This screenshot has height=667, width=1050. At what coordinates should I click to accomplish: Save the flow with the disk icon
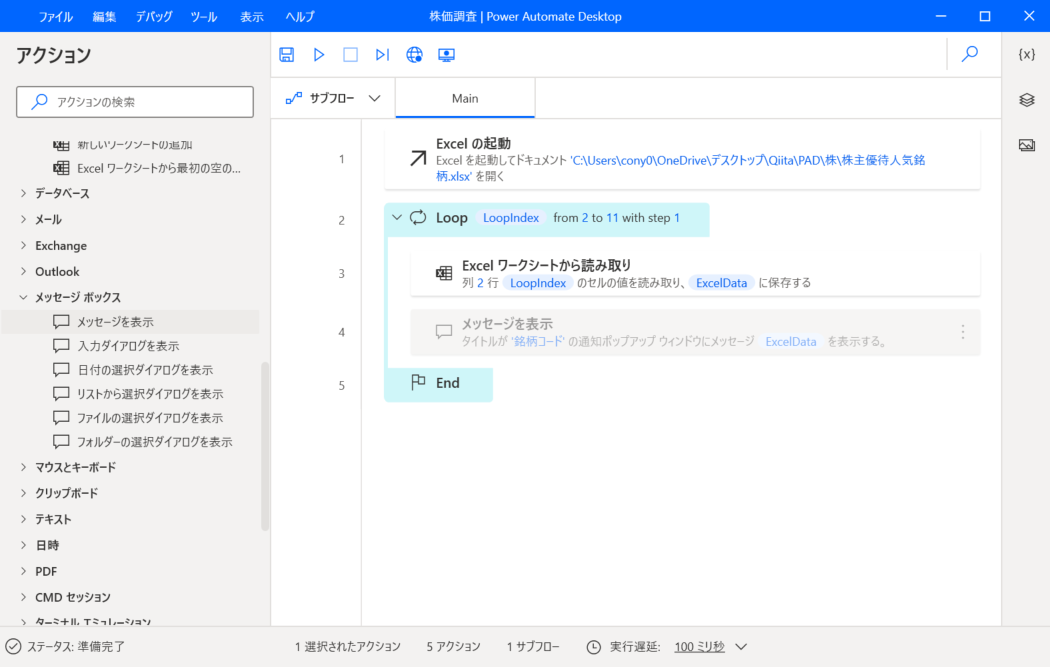(x=287, y=55)
